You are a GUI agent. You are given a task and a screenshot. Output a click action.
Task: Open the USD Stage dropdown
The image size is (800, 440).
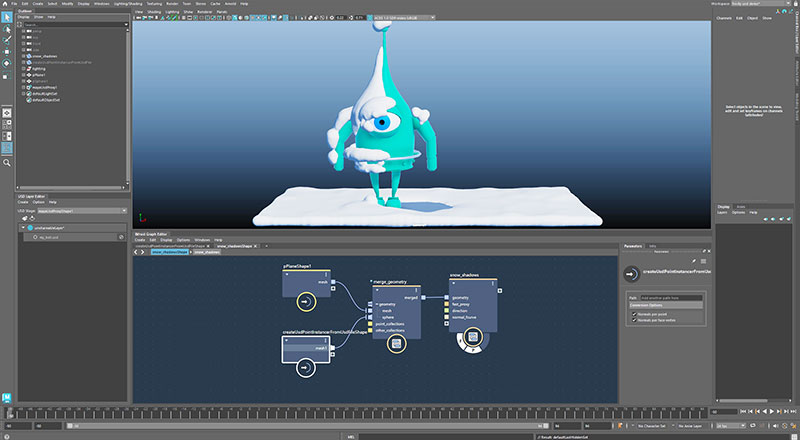click(82, 211)
